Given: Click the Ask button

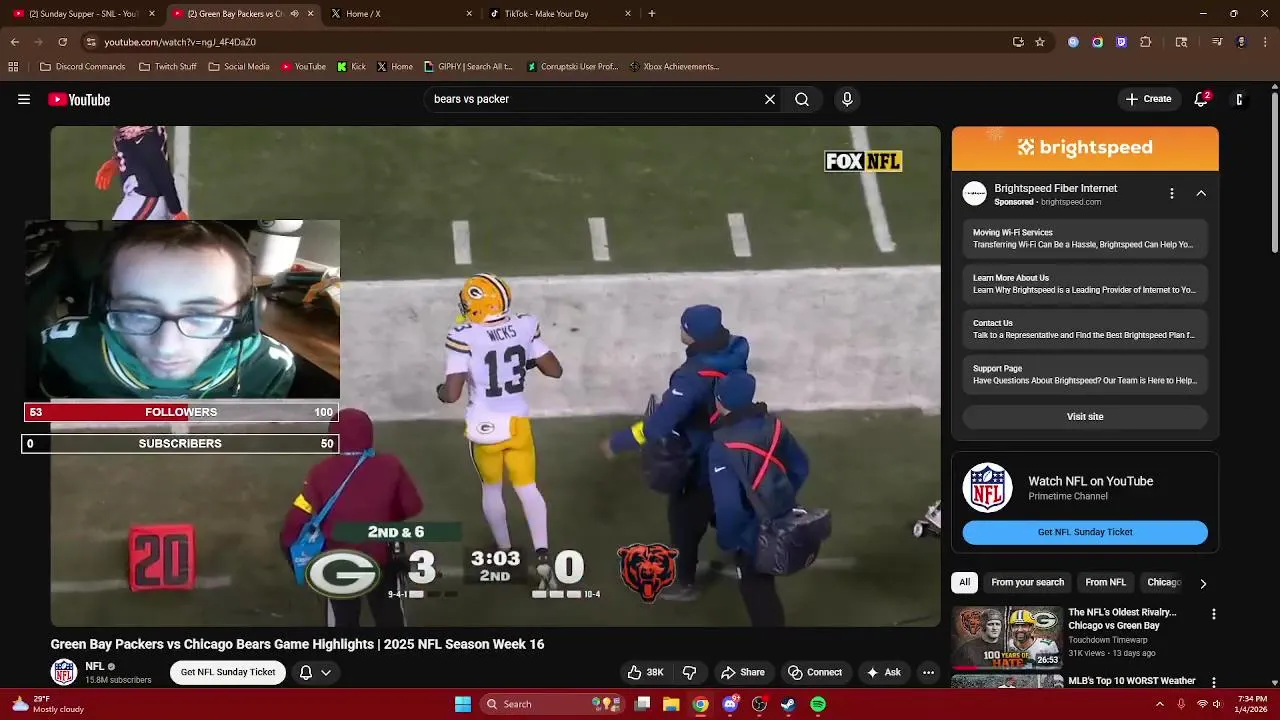Looking at the screenshot, I should 884,672.
